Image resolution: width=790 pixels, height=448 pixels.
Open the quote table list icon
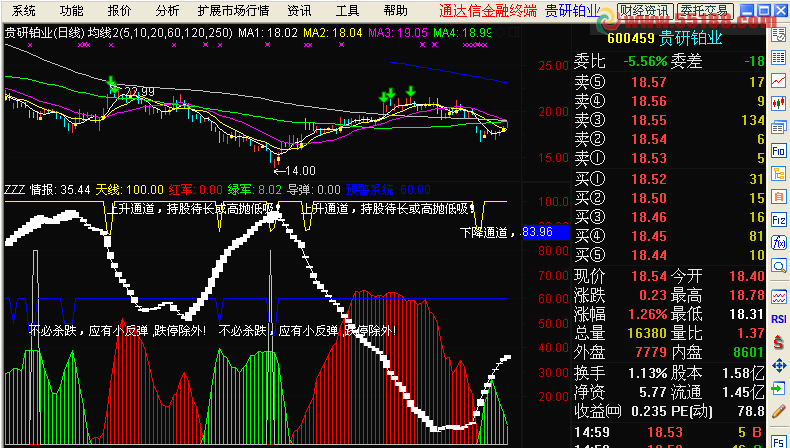[779, 58]
